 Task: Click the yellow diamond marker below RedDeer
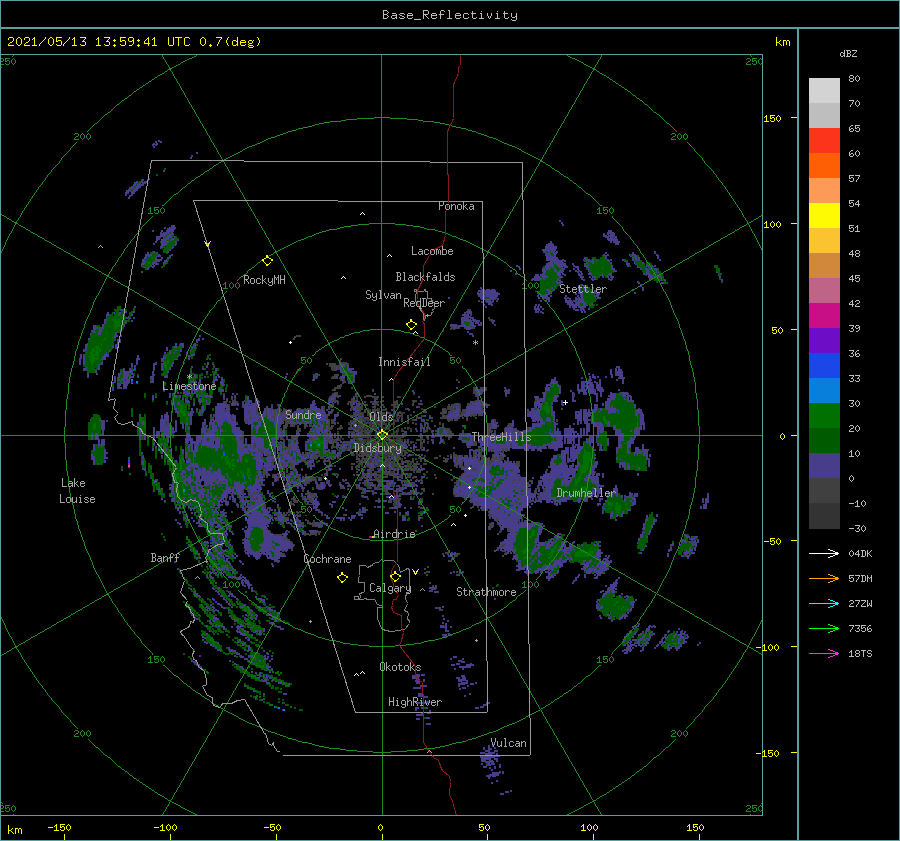pyautogui.click(x=411, y=325)
